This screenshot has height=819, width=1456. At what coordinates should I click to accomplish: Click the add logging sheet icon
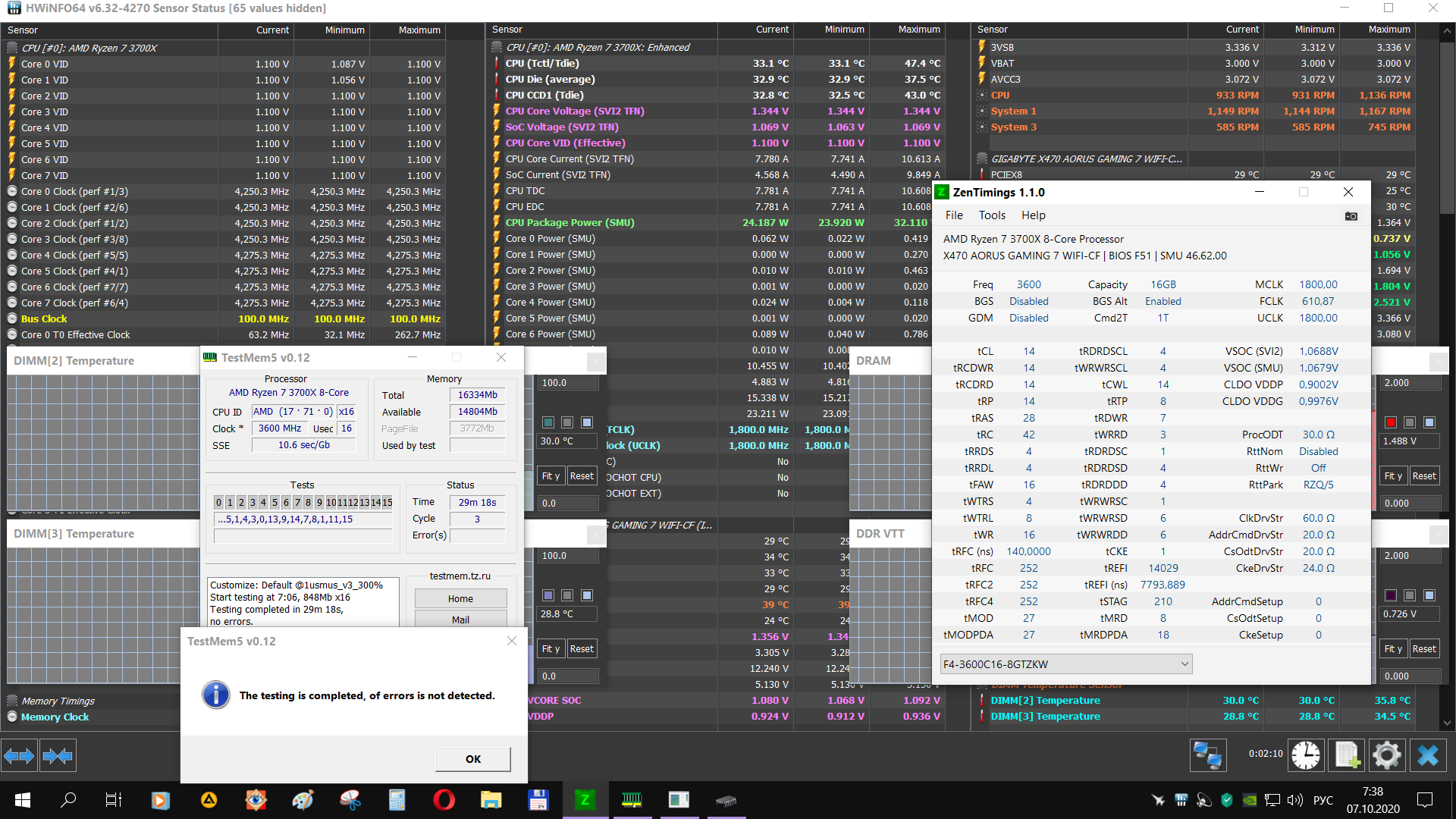[x=1347, y=755]
